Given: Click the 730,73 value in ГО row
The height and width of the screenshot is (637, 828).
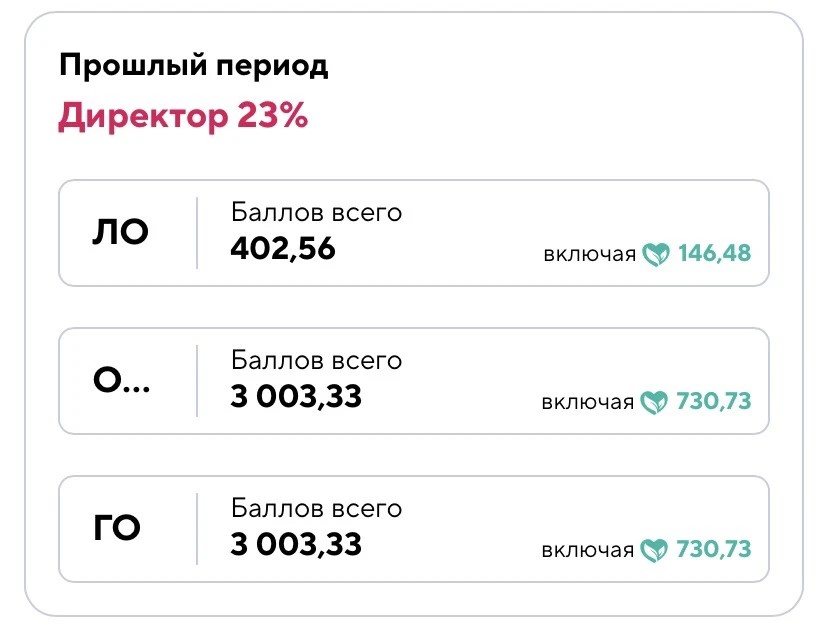Looking at the screenshot, I should (713, 549).
